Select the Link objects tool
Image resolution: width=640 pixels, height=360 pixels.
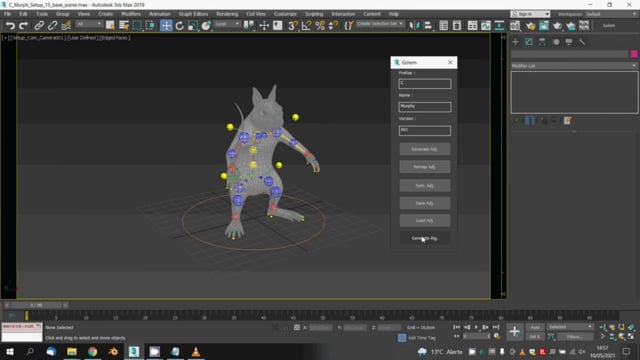(x=39, y=26)
